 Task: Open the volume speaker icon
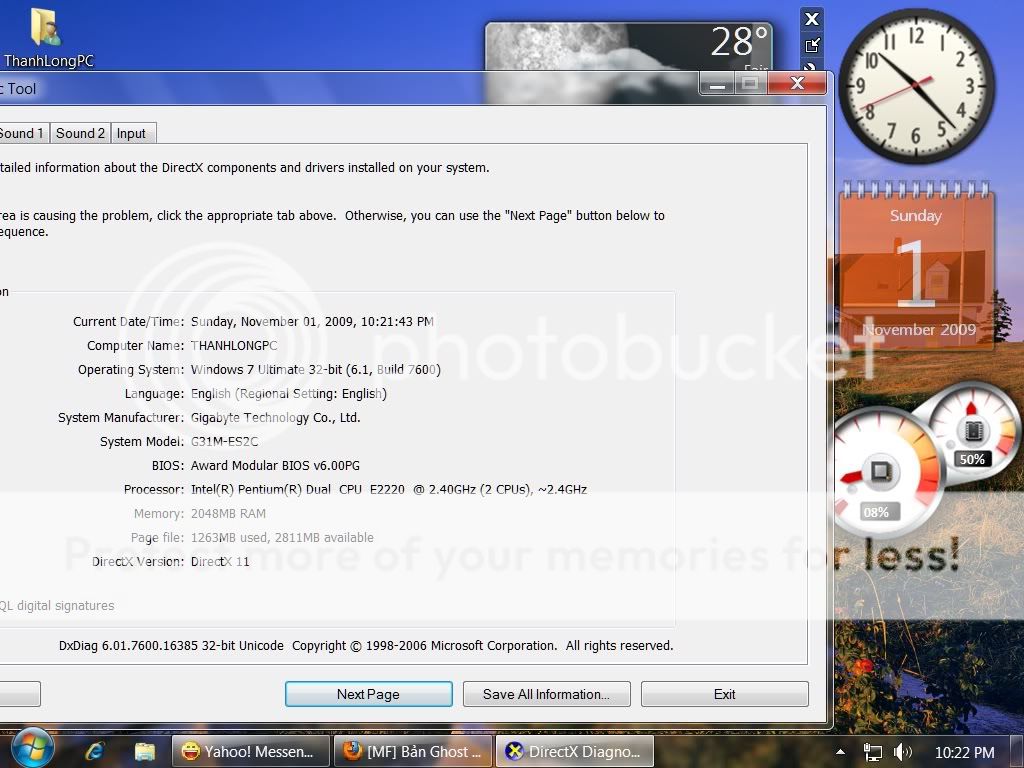coord(902,752)
